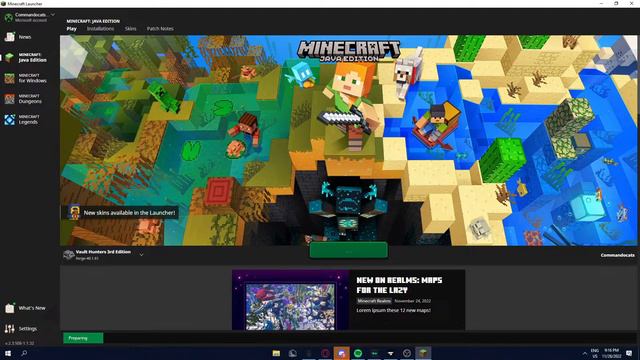Click the November 24, 2022 article date
The width and height of the screenshot is (640, 360).
click(413, 301)
